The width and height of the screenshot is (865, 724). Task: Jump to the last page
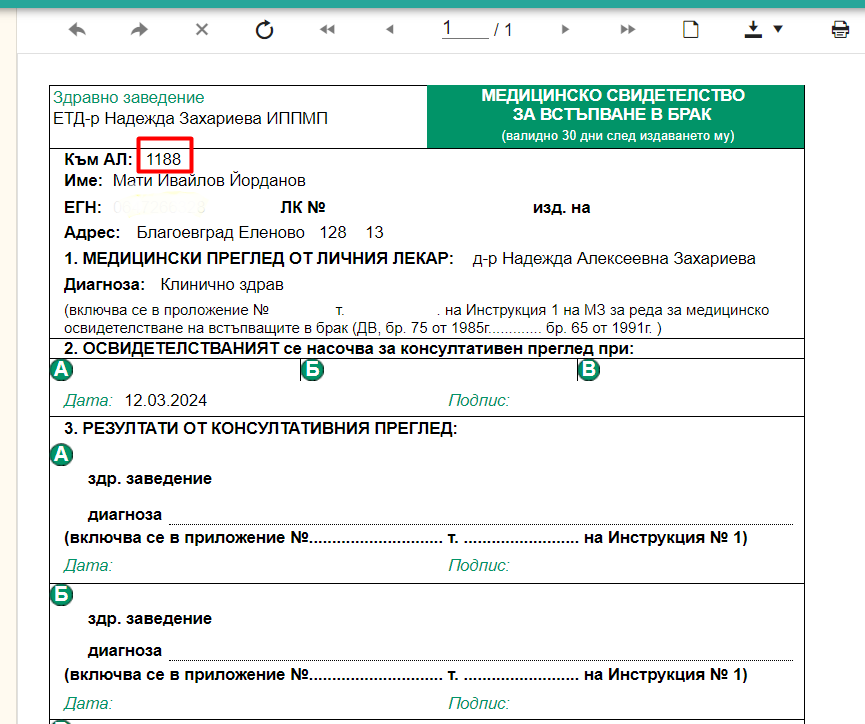point(628,29)
